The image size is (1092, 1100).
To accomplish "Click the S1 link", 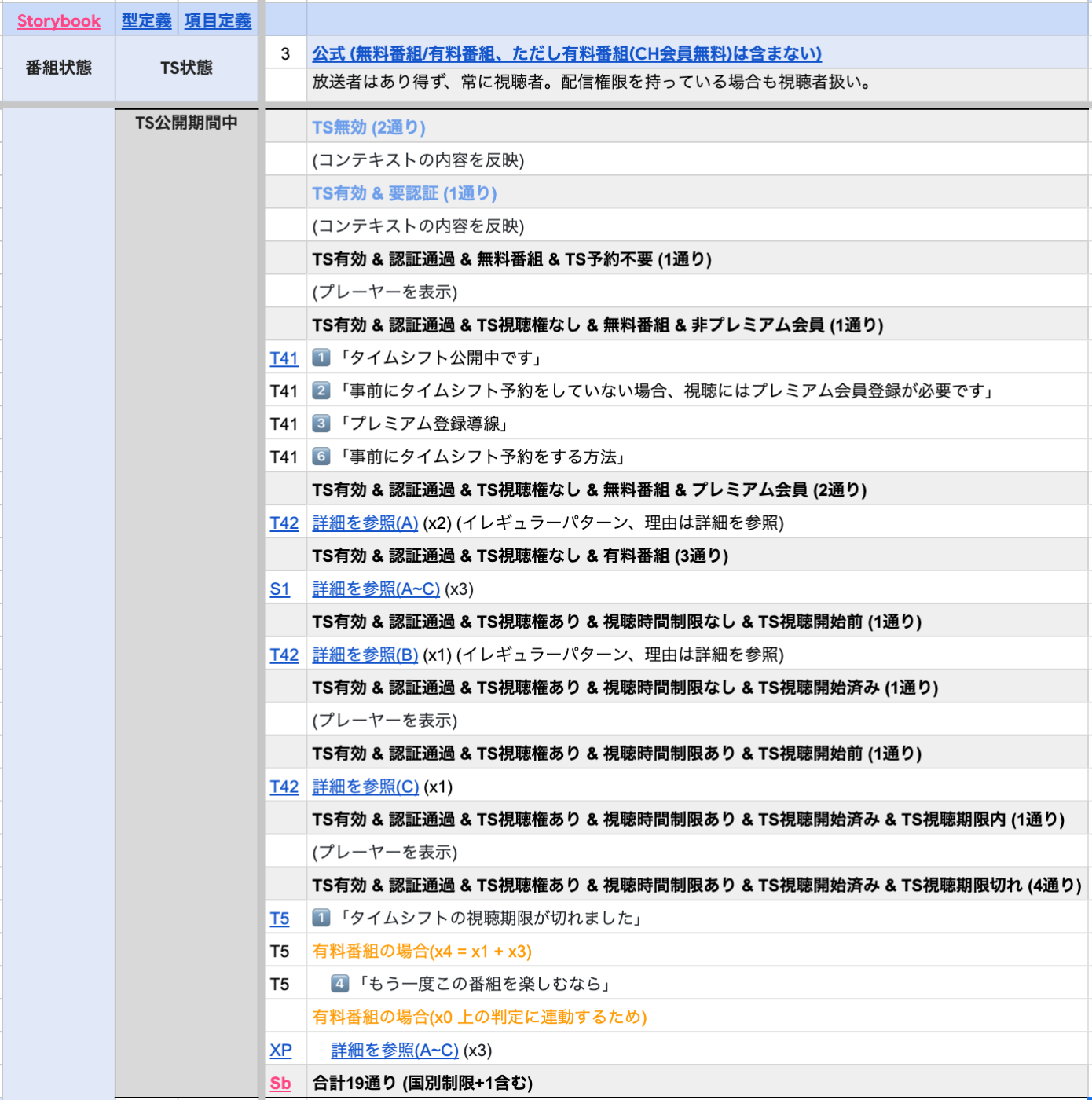I will coord(281,588).
